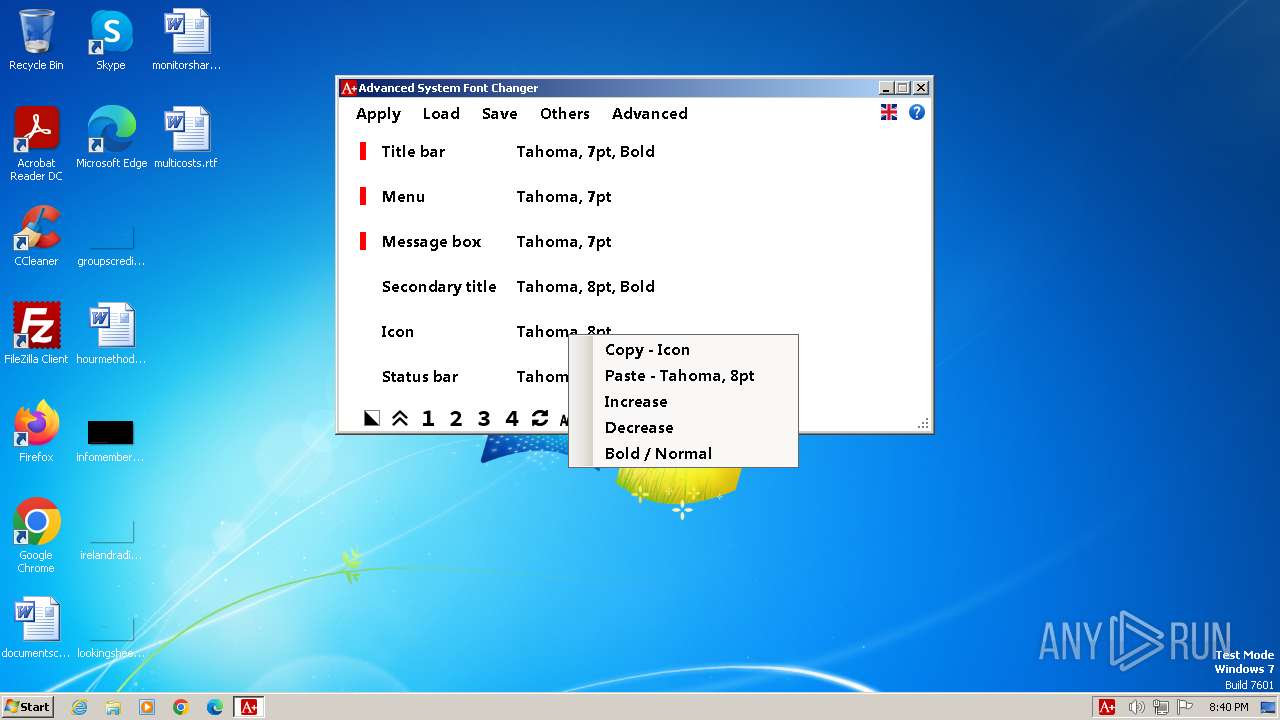Select Increase in the context menu

point(684,402)
